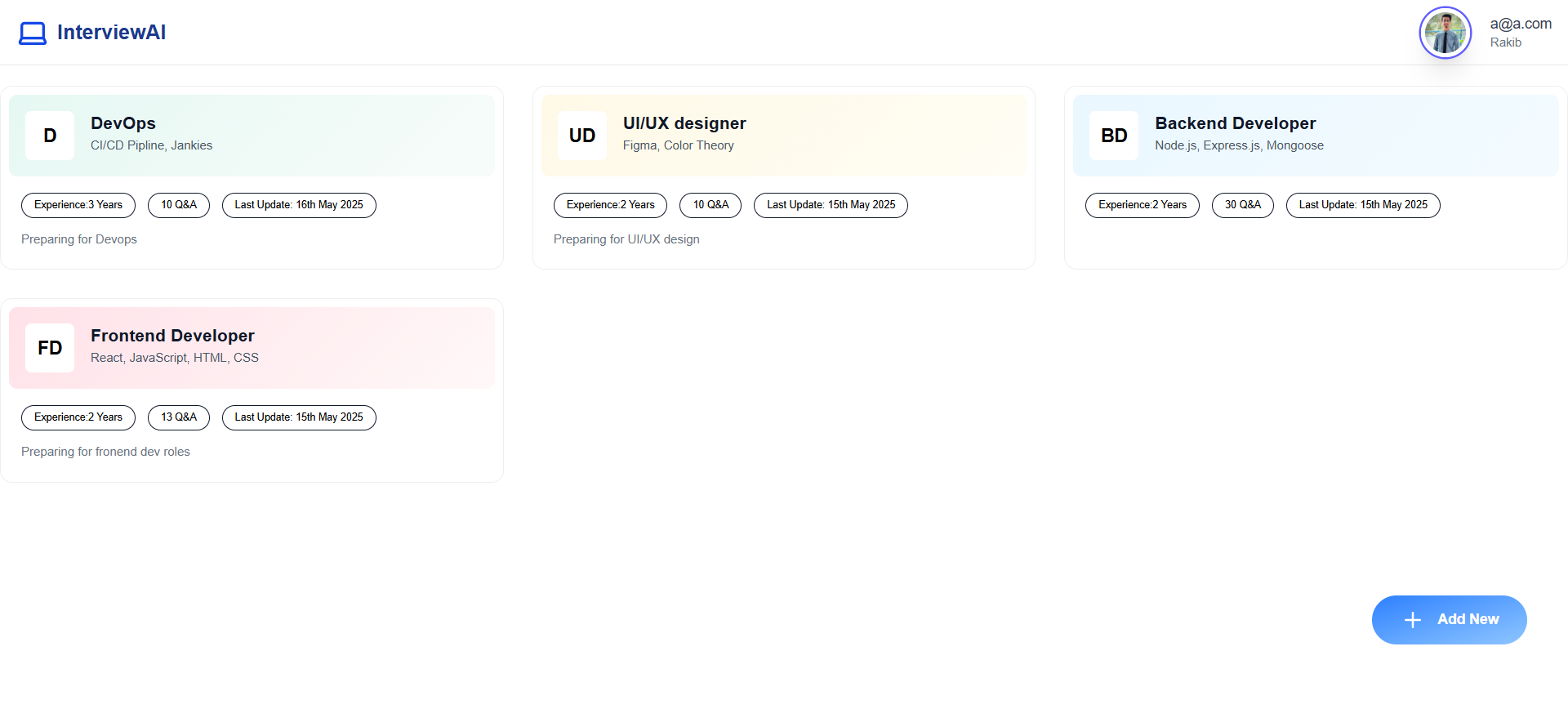Click the InterviewAI laptop logo icon
Screen dimensions: 1568x709
33,33
